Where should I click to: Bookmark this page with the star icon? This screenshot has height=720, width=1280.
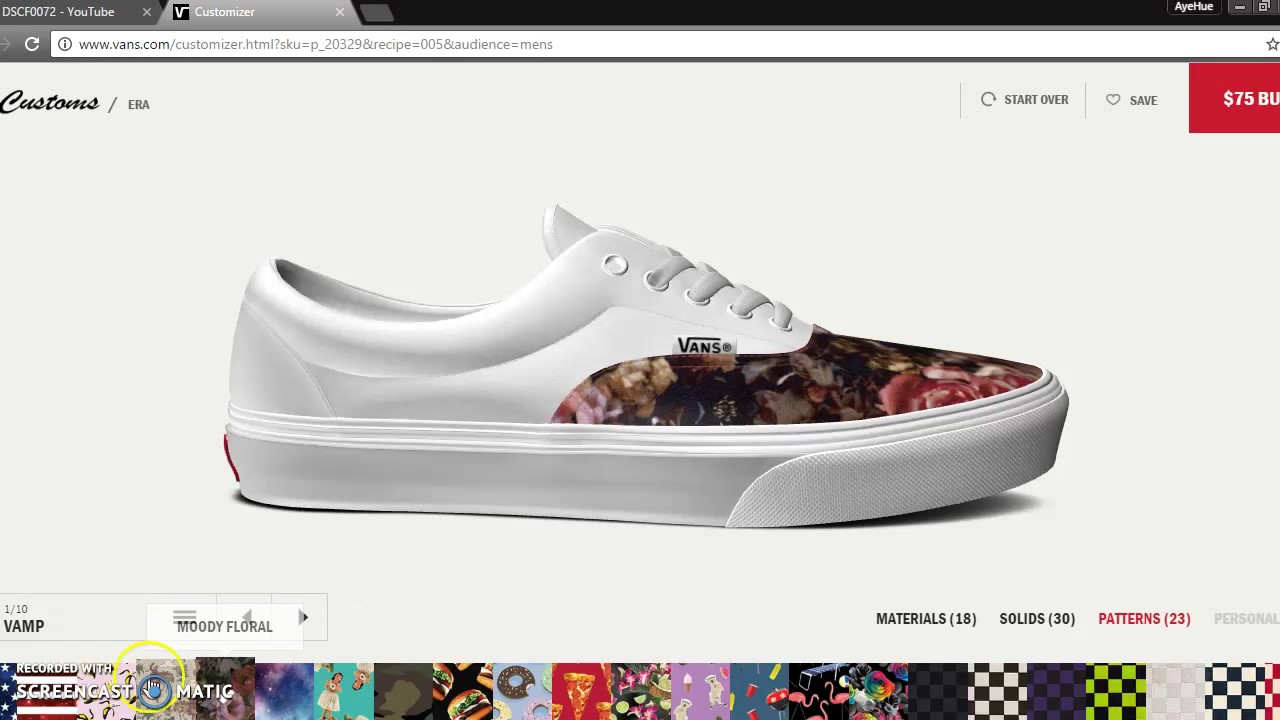coord(1272,44)
